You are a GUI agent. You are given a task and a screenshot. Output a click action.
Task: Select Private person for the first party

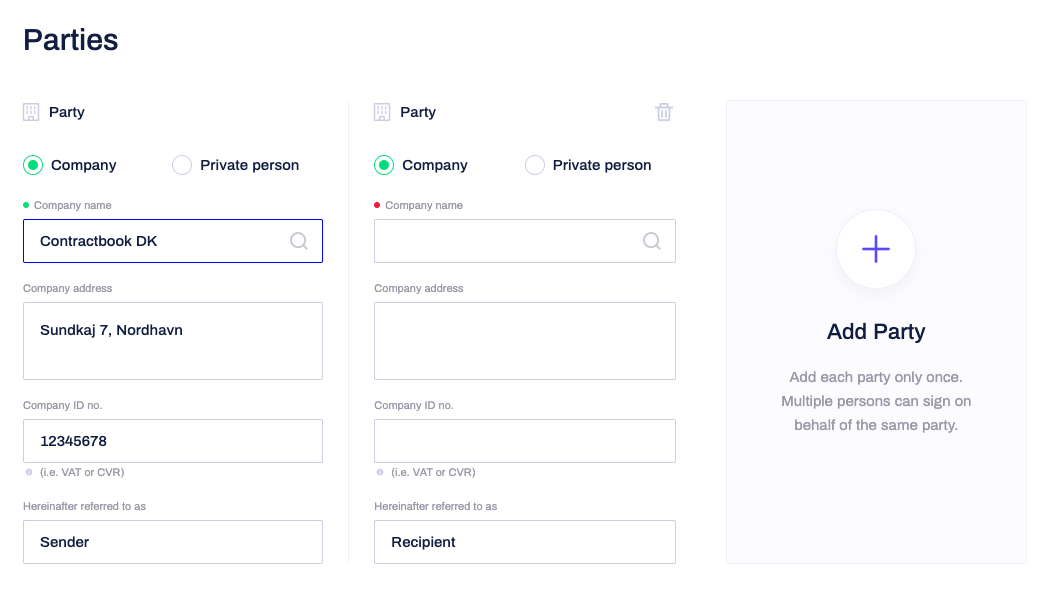coord(182,165)
